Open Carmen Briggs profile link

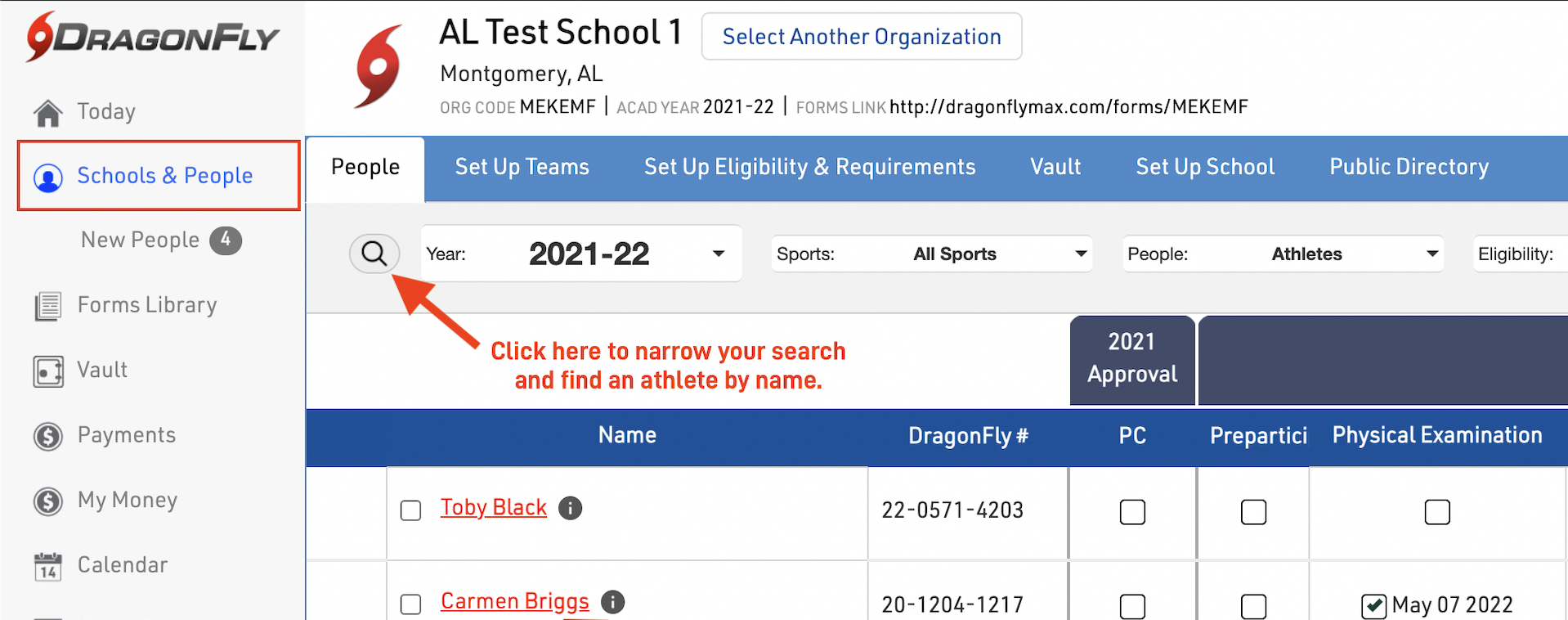tap(514, 601)
